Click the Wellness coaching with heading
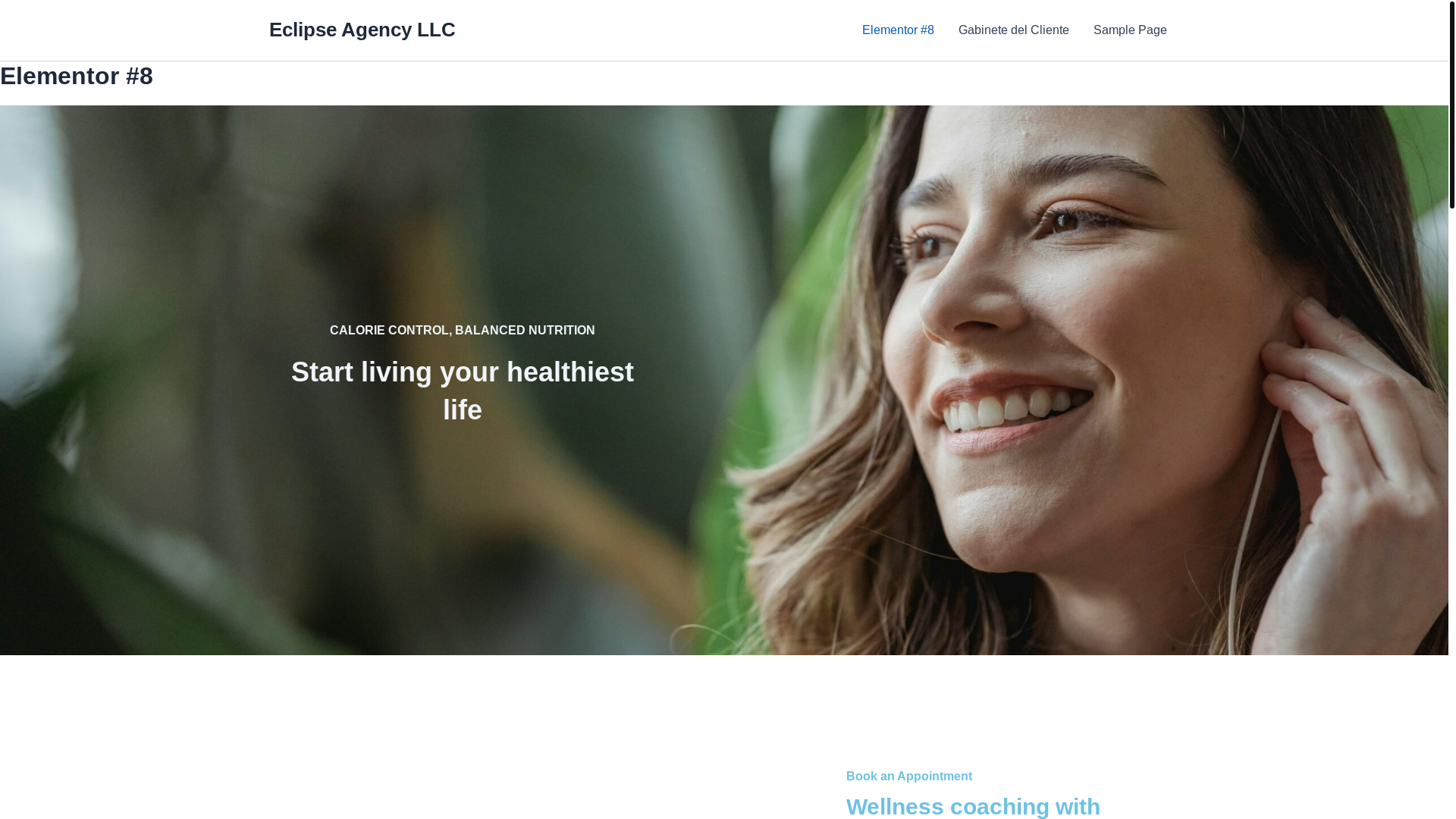This screenshot has width=1456, height=819. tap(973, 806)
